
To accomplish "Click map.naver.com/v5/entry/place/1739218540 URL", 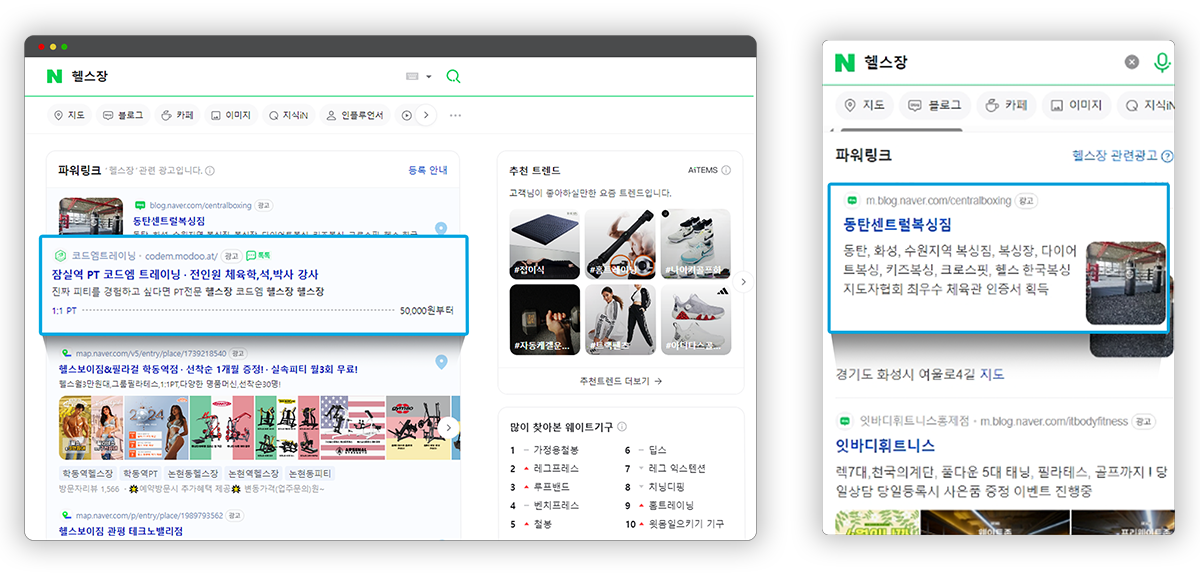I will (x=150, y=353).
